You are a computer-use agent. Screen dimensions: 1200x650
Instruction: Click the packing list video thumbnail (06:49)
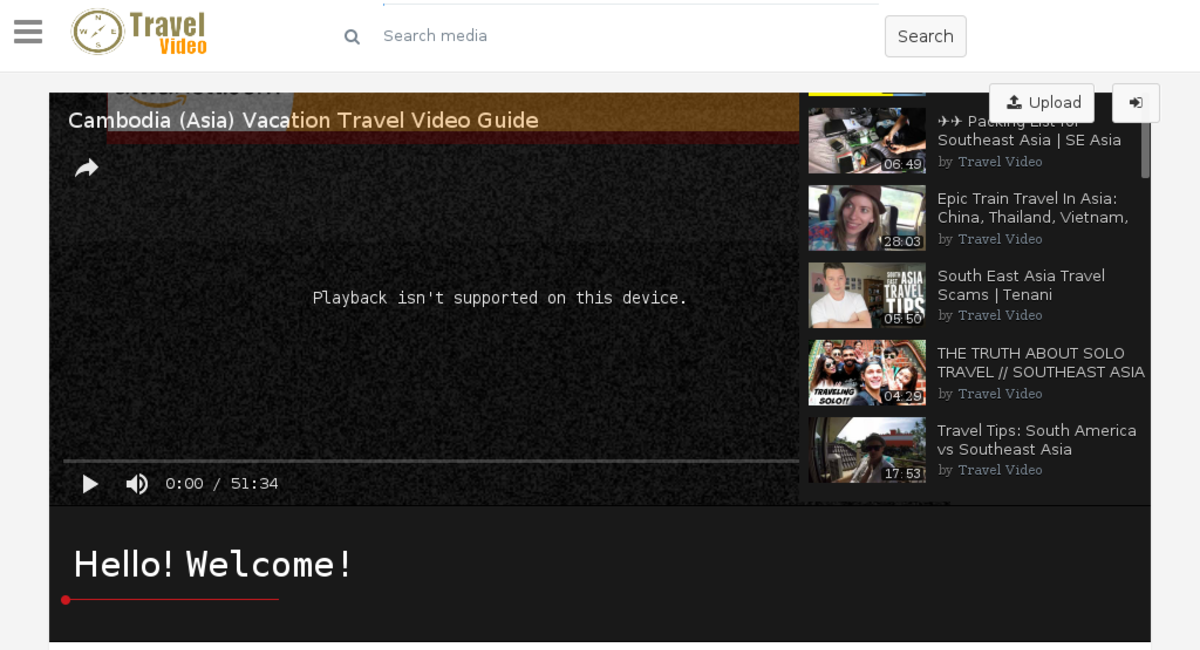pyautogui.click(x=866, y=140)
